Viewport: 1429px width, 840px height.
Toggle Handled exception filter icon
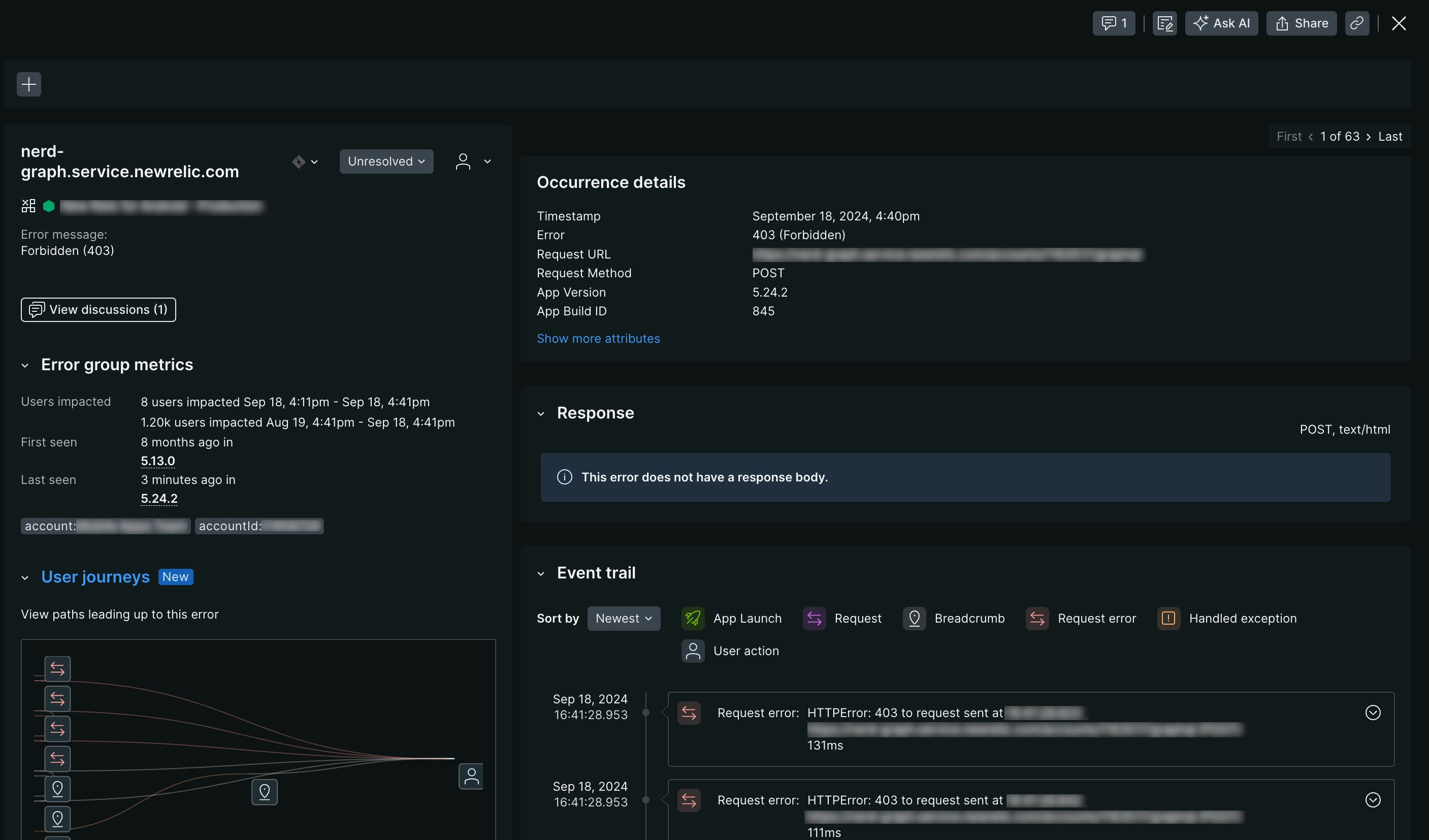pos(1168,618)
